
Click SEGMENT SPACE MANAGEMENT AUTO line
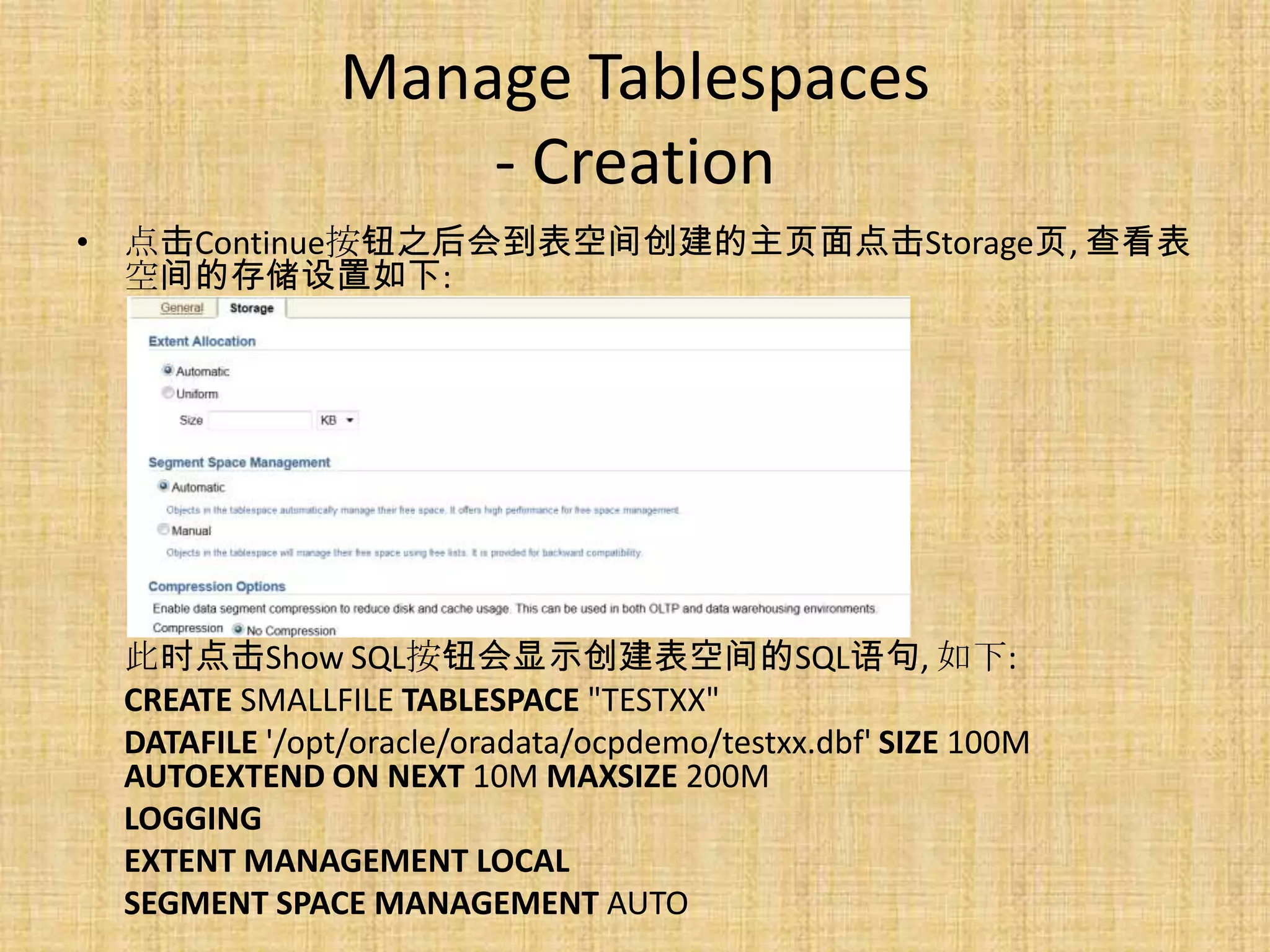(x=406, y=903)
